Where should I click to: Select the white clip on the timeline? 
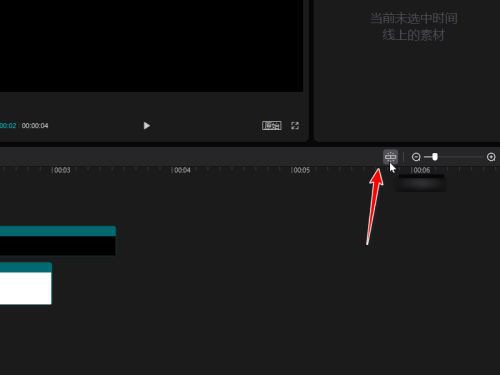point(26,283)
